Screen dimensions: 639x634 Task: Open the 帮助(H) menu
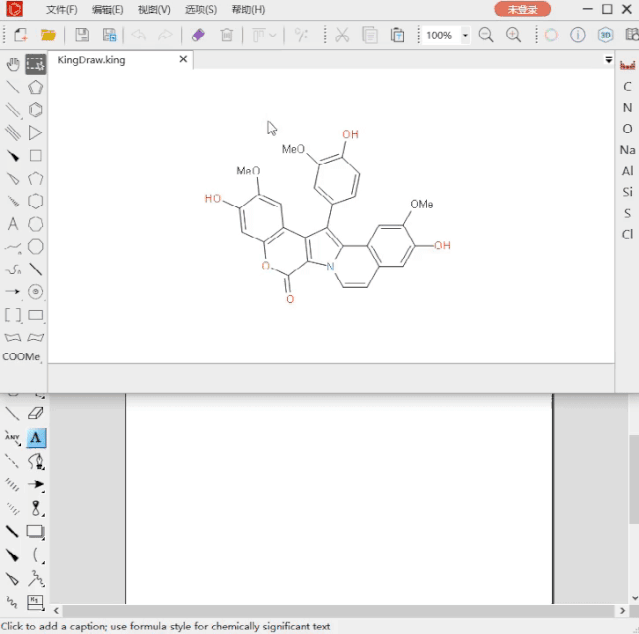pyautogui.click(x=248, y=9)
